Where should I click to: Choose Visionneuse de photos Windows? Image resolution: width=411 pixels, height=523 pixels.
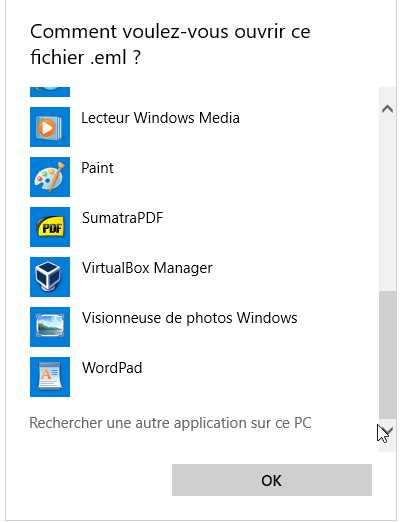(x=189, y=318)
